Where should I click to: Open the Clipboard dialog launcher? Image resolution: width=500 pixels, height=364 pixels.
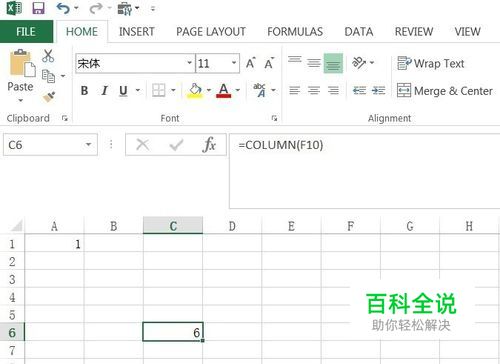(x=65, y=118)
